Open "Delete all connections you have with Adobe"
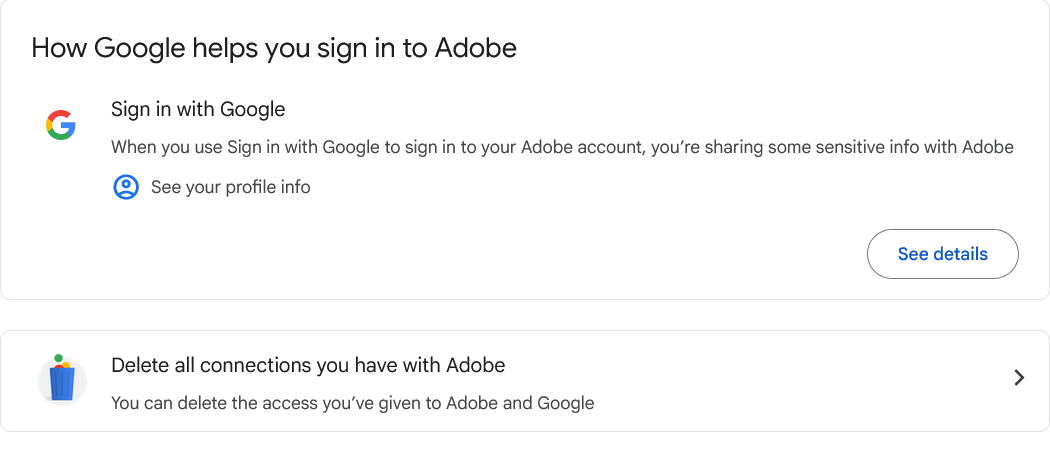Viewport: 1050px width, 460px height. pos(308,365)
